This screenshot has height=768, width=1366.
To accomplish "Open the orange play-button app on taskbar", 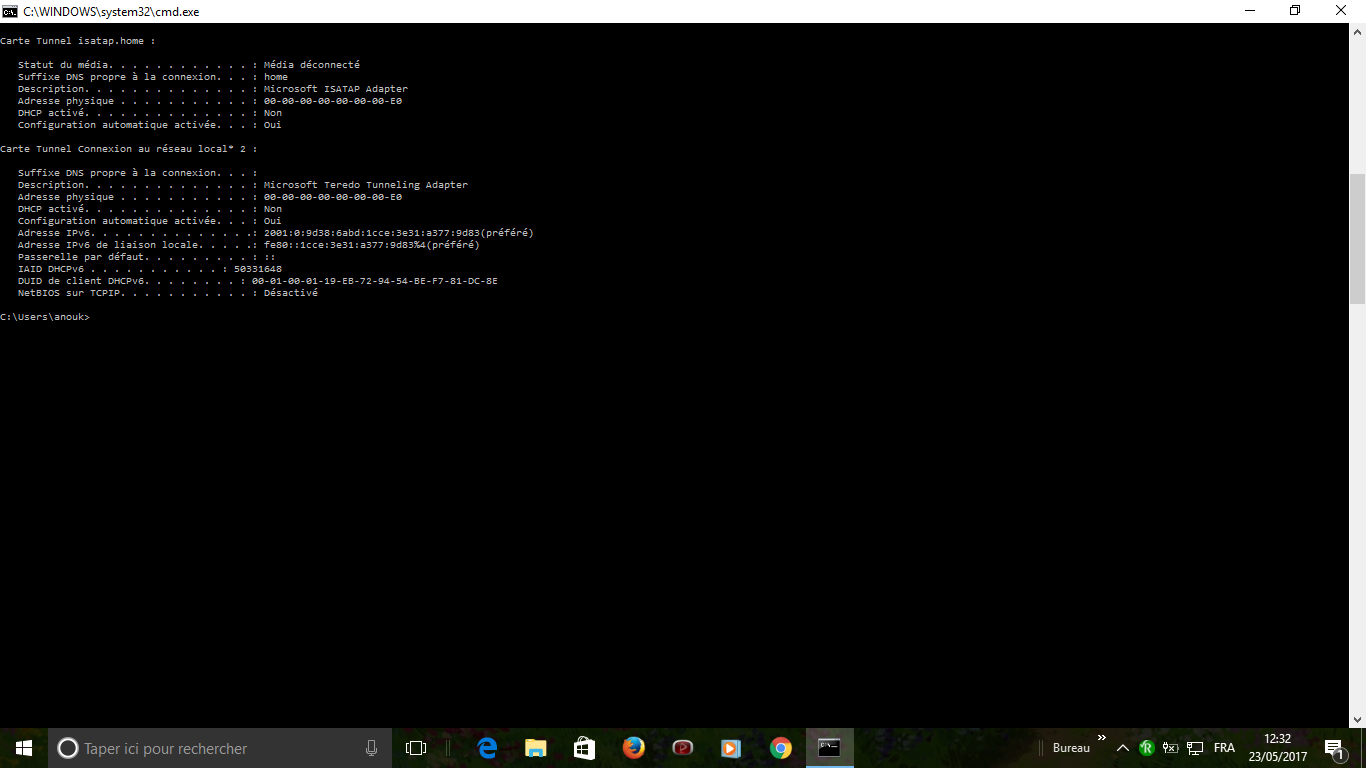I will click(x=731, y=748).
